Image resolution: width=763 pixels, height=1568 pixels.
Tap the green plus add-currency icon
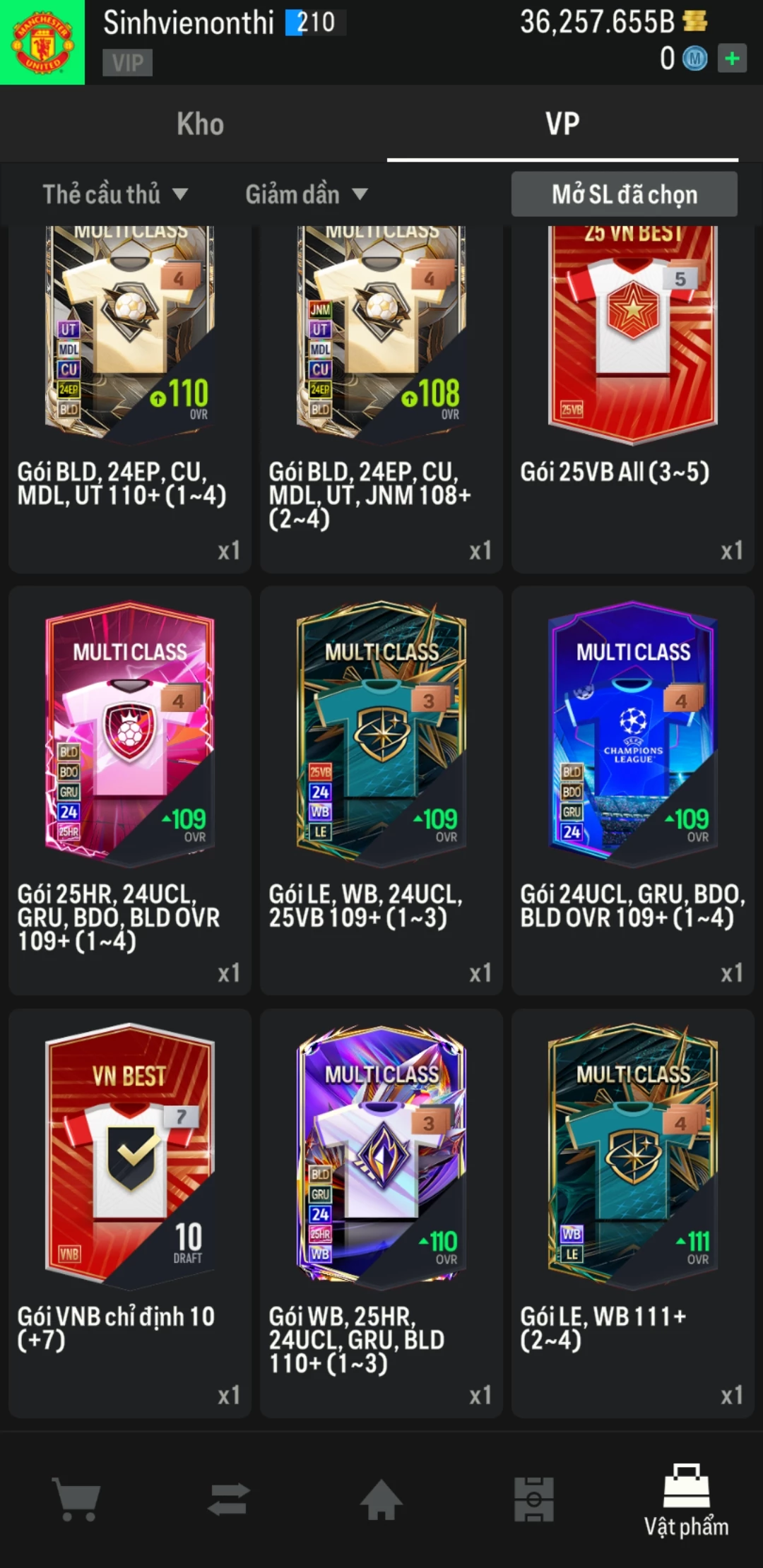pos(732,58)
